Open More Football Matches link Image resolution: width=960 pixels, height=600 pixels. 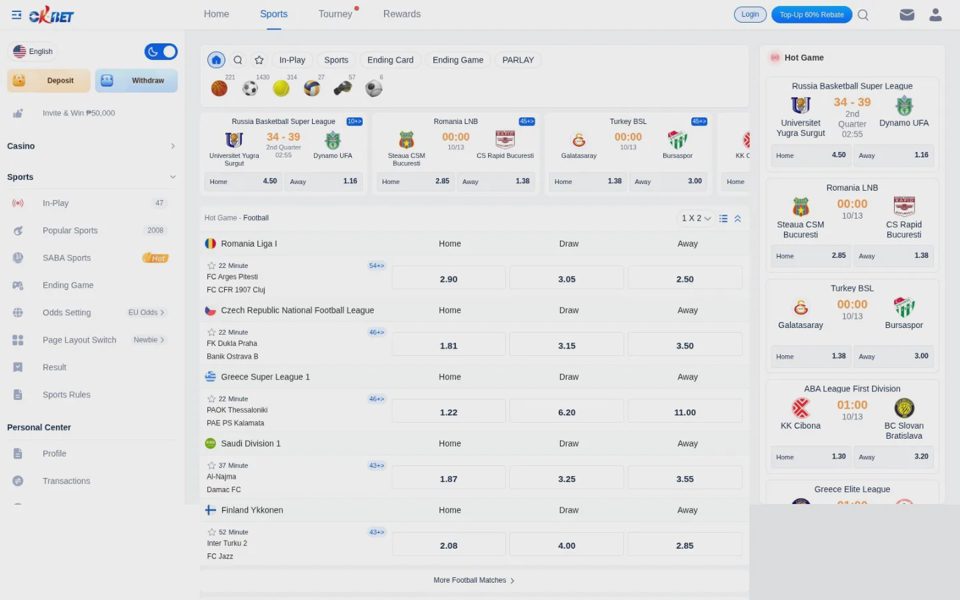pos(474,580)
